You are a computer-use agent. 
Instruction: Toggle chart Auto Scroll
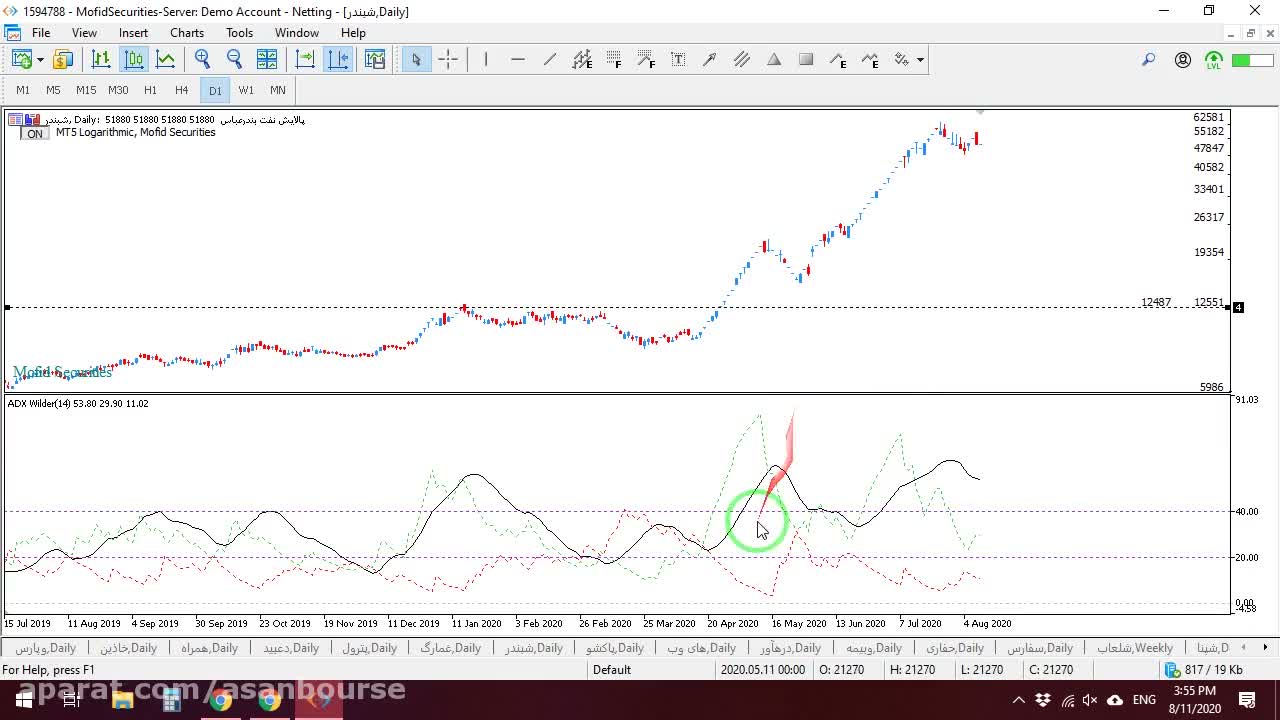[x=305, y=60]
